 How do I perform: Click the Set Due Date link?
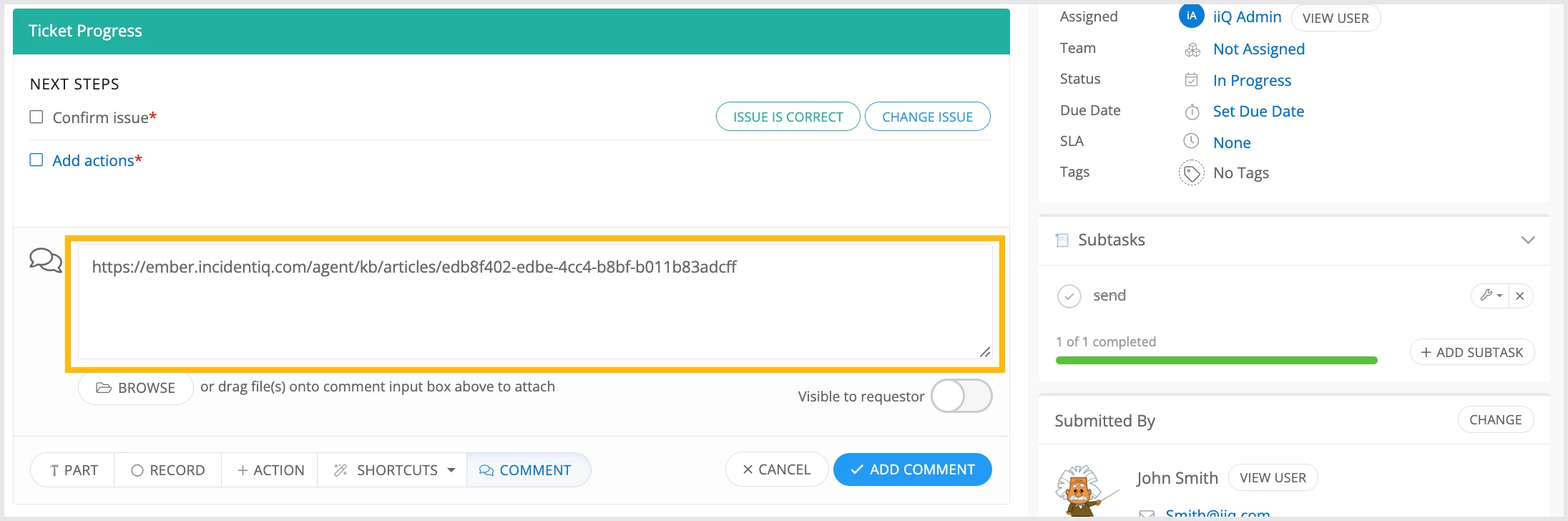[x=1258, y=111]
